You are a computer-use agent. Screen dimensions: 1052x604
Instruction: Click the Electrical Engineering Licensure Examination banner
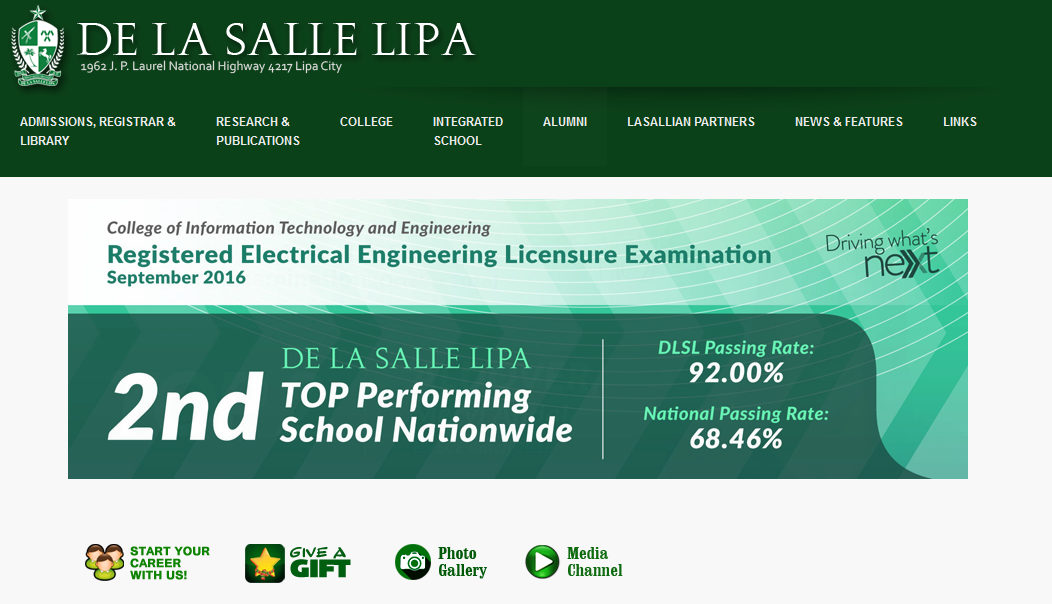click(x=518, y=339)
